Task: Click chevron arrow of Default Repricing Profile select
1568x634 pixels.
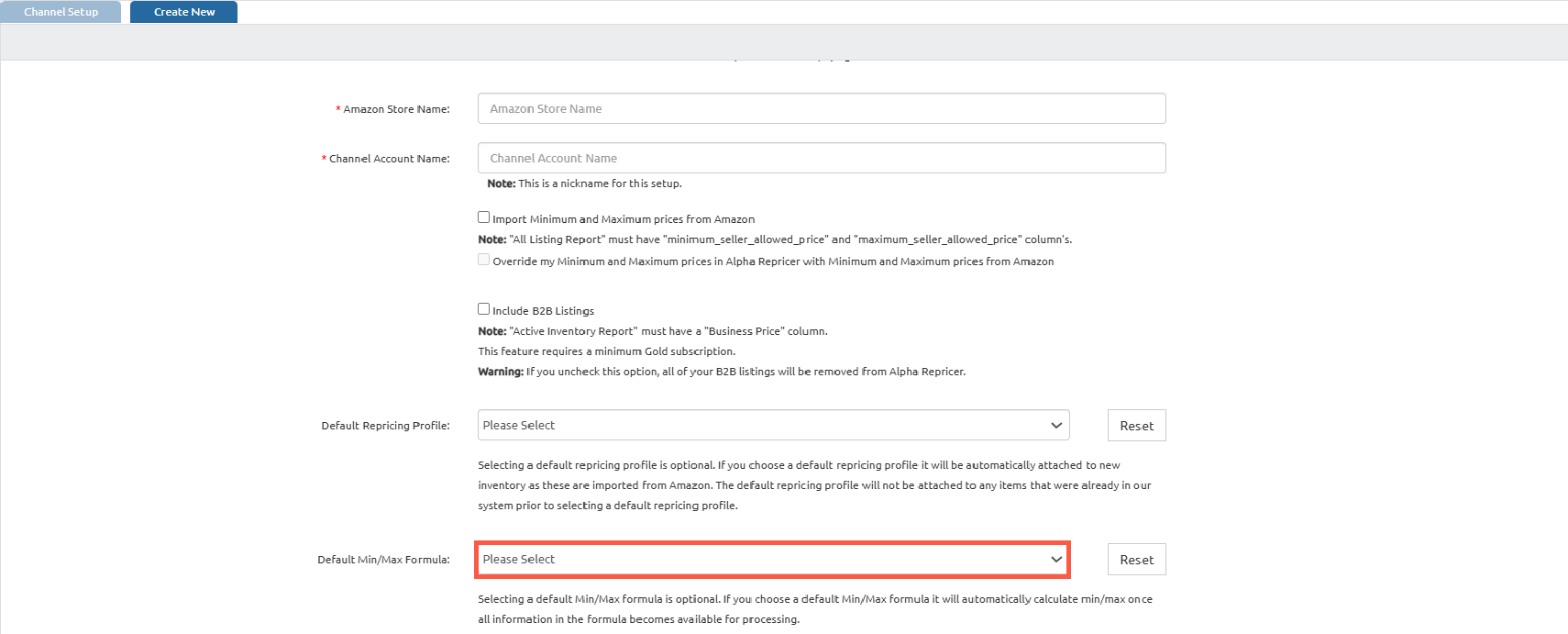Action: click(1056, 426)
